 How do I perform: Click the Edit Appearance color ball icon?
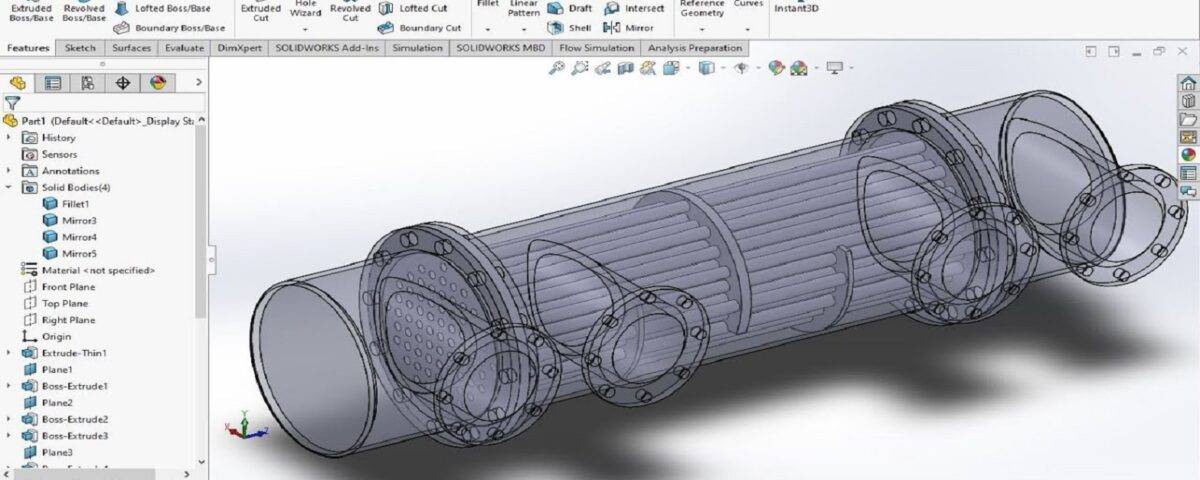pyautogui.click(x=777, y=68)
